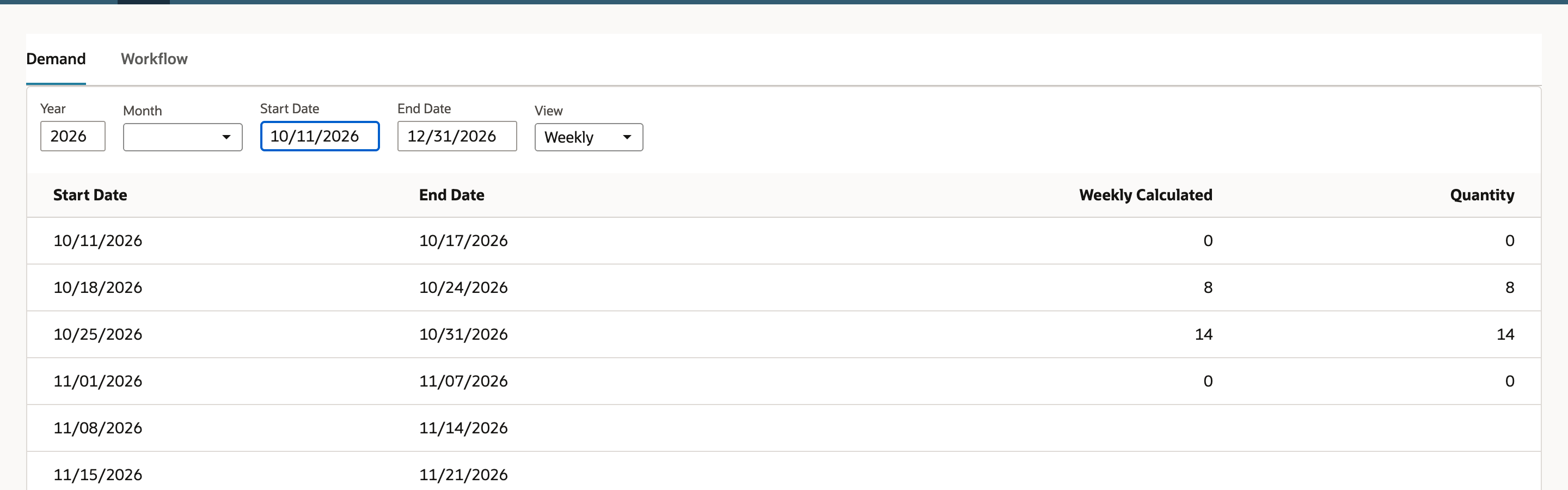The image size is (1568, 490).
Task: Open the View dropdown set to Weekly
Action: pos(589,138)
